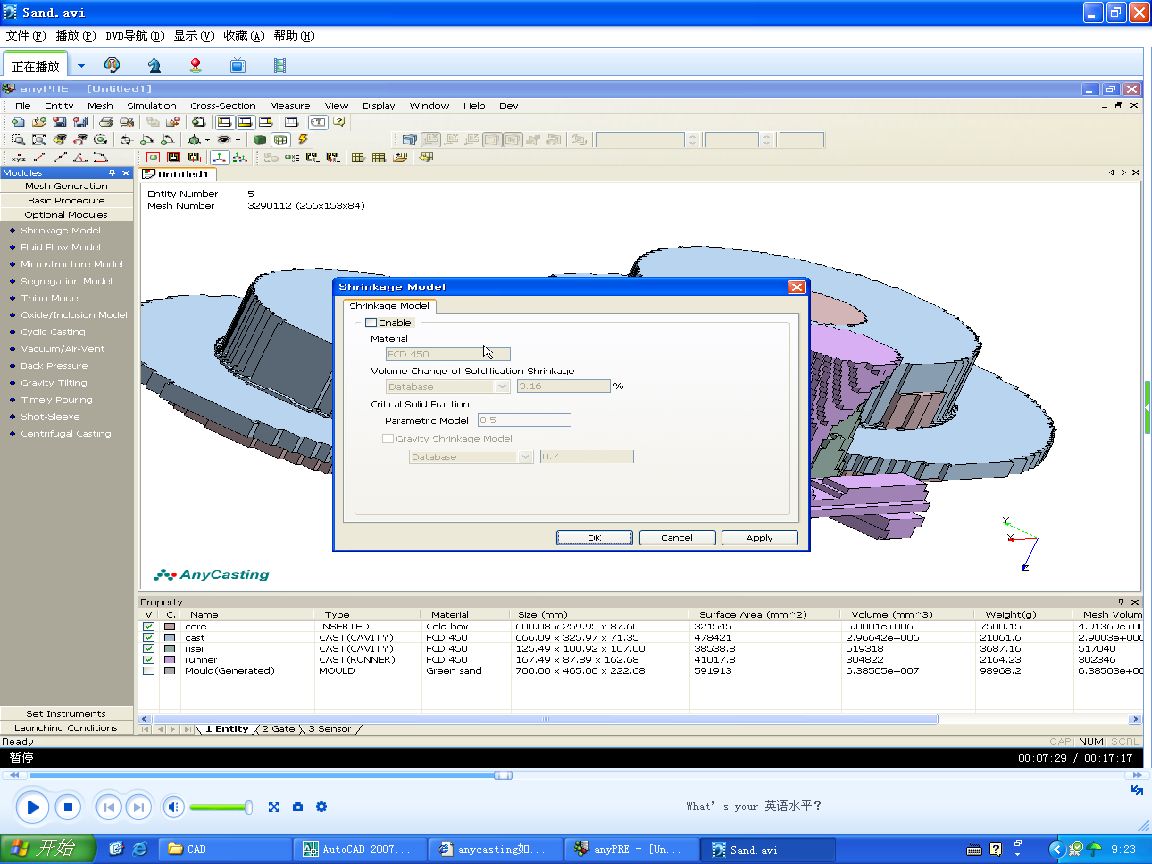
Task: Click the volume slider handle
Action: coord(249,807)
